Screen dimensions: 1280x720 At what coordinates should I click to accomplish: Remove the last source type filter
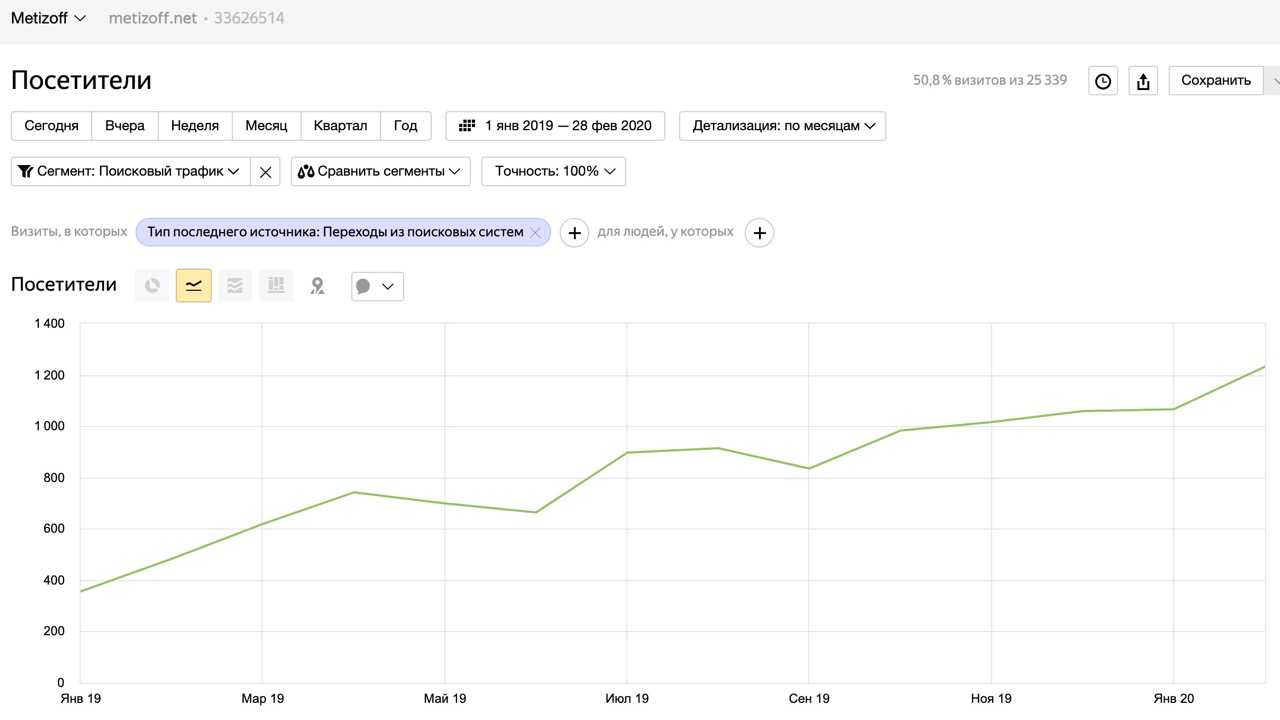pos(535,232)
